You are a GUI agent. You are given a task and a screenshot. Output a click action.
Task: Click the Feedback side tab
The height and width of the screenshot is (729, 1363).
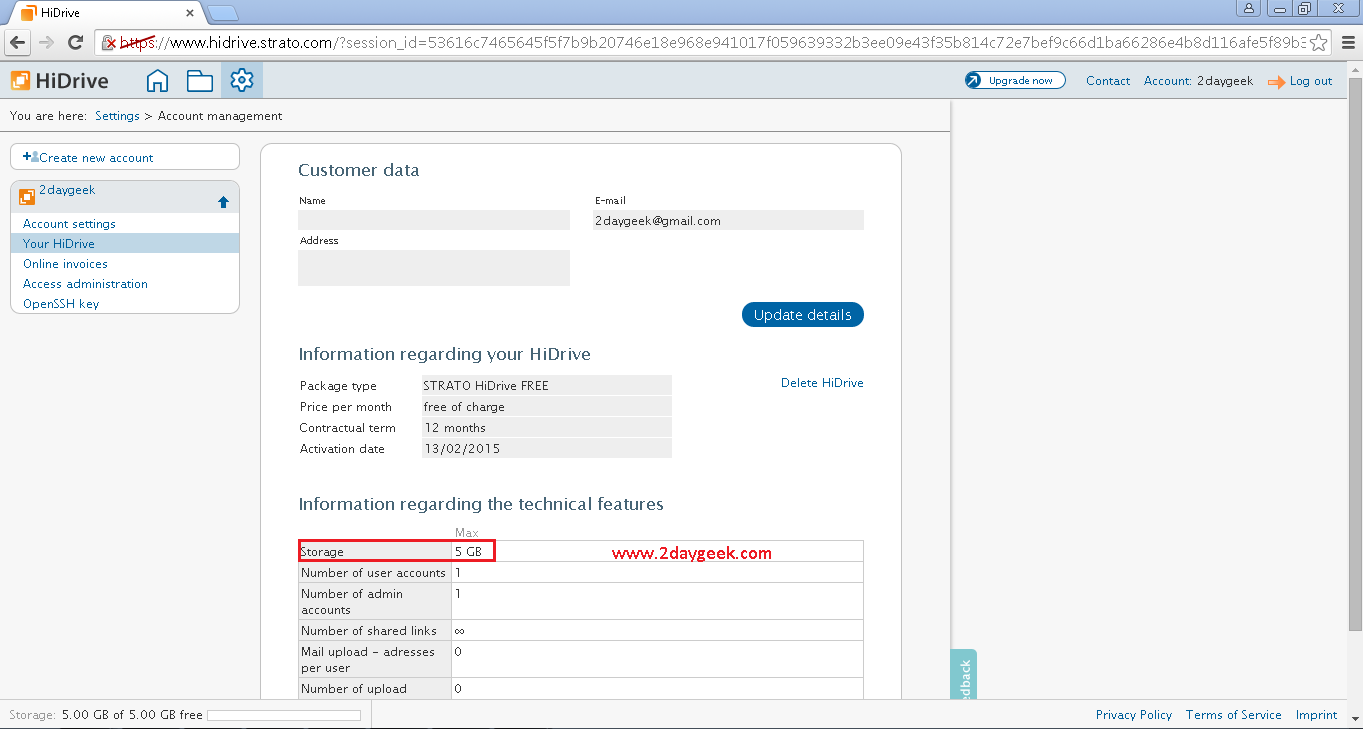tap(964, 675)
